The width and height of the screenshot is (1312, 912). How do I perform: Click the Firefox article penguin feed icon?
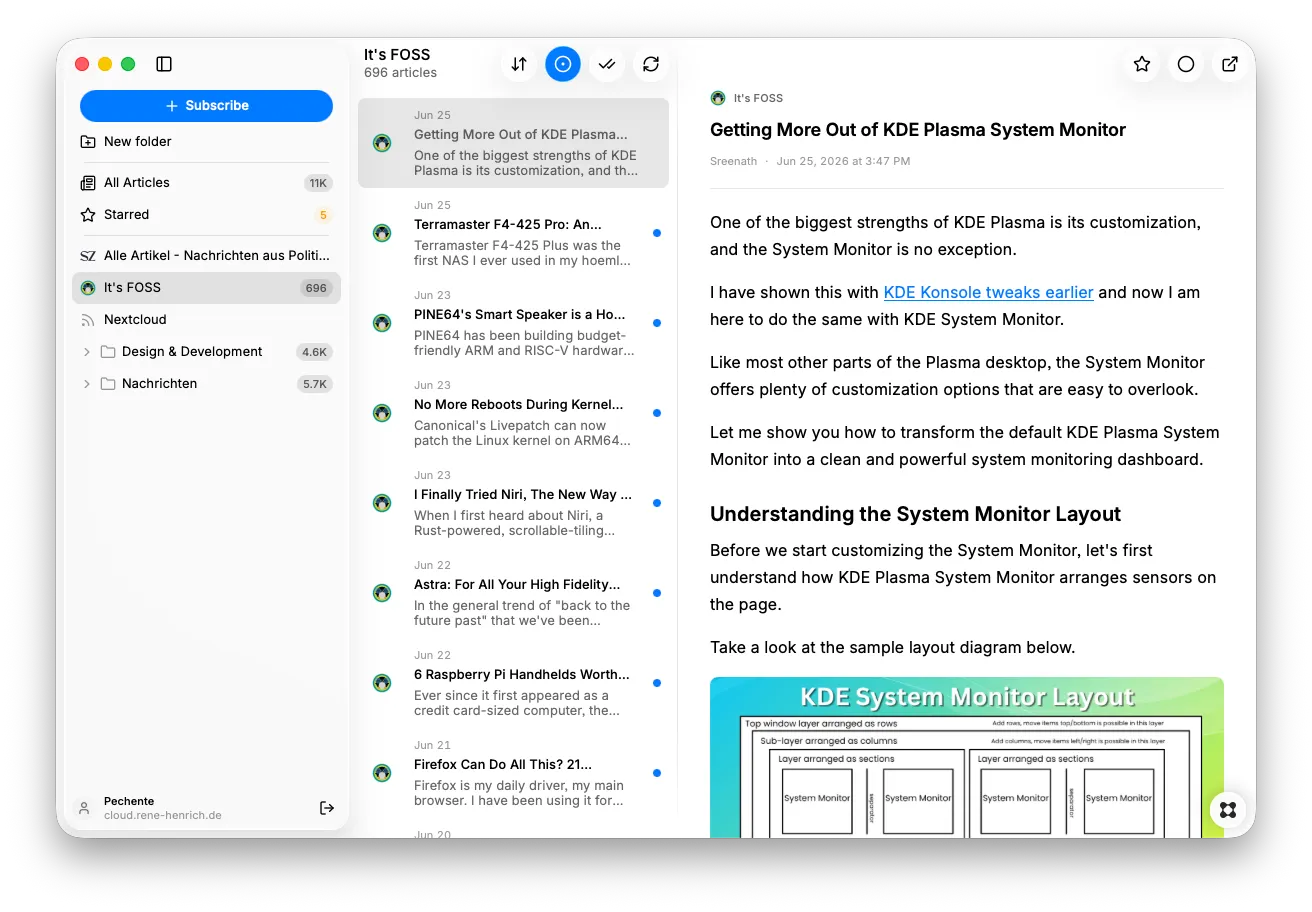pyautogui.click(x=382, y=773)
